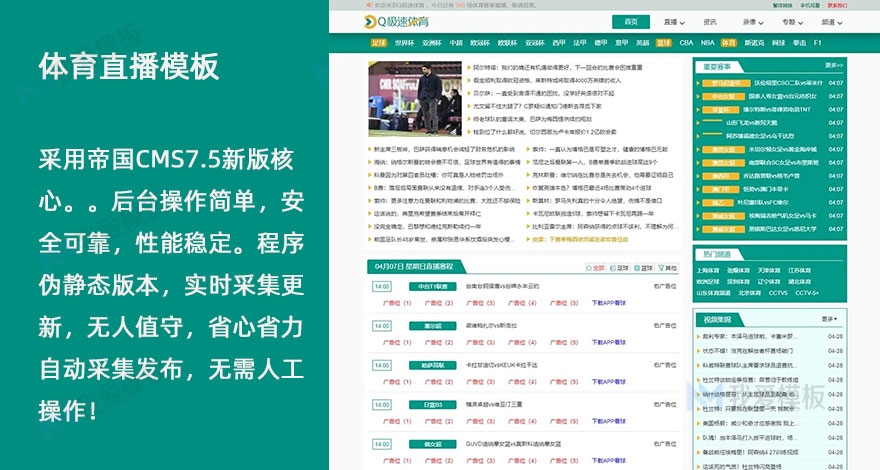This screenshot has width=880, height=470.
Task: Open the orange highlighted headline in news list
Action: [x=578, y=239]
